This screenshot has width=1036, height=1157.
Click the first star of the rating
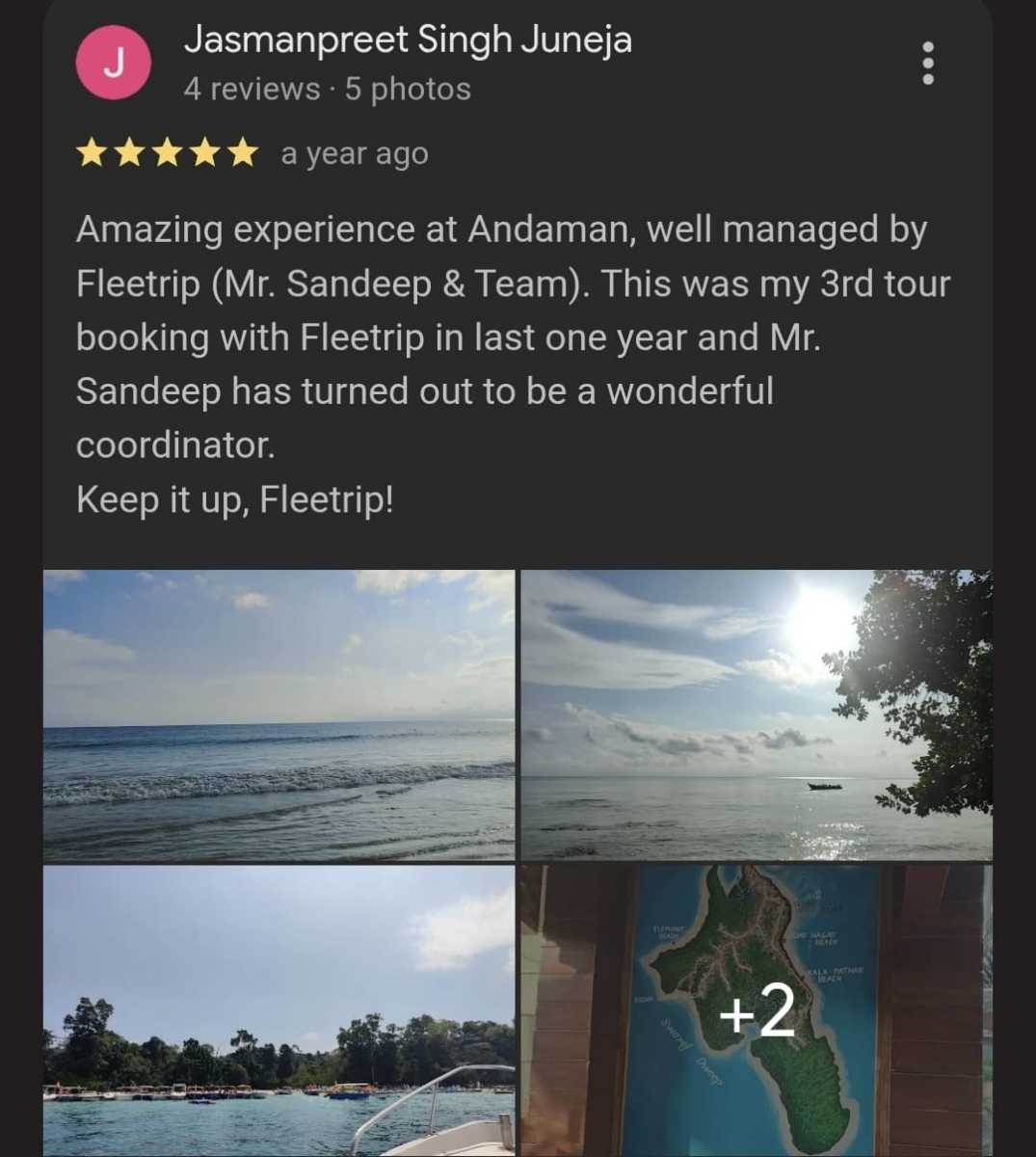coord(92,153)
